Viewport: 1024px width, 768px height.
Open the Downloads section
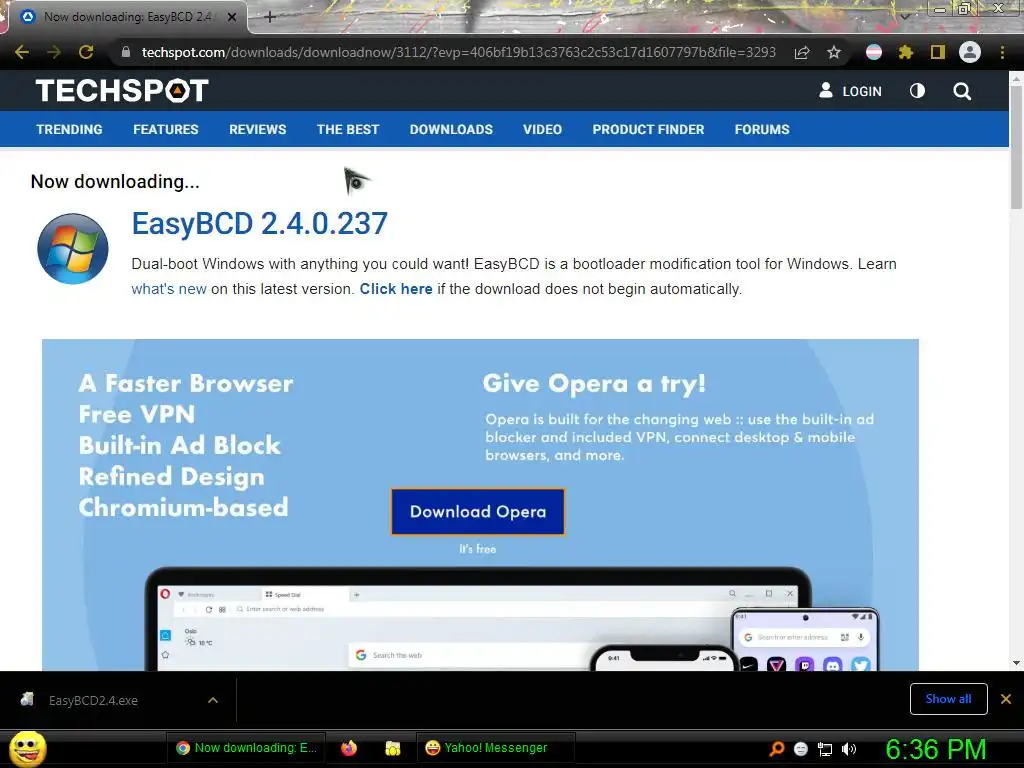[x=451, y=129]
